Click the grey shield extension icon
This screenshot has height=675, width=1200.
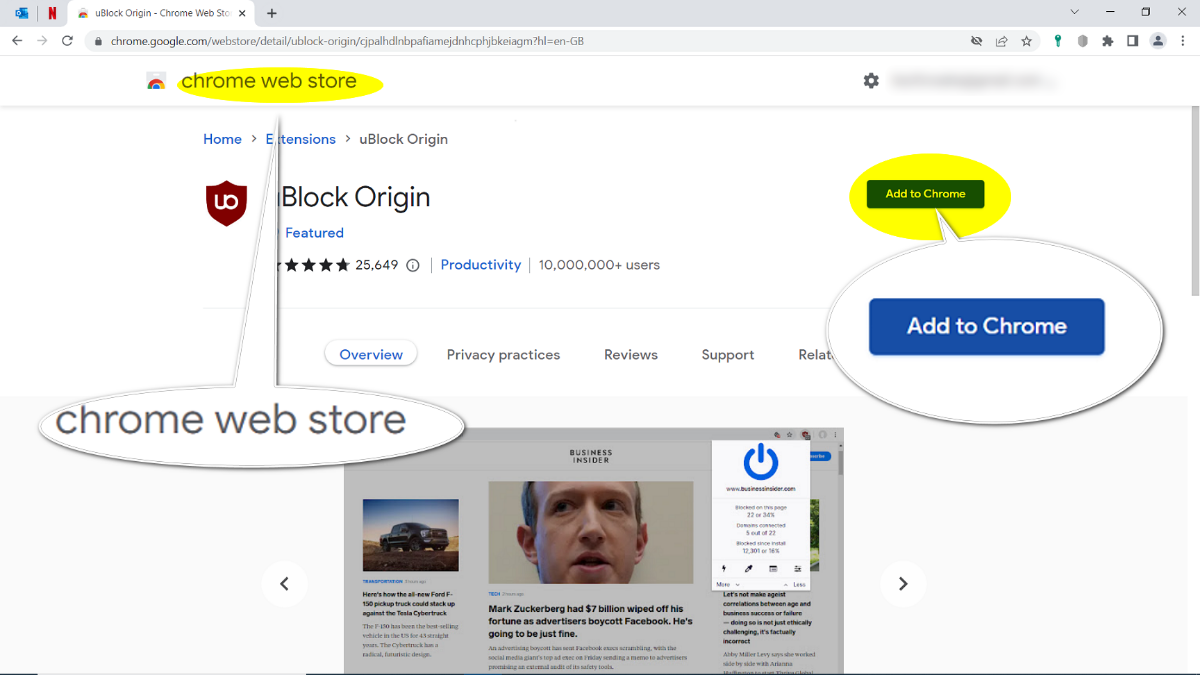coord(1082,41)
